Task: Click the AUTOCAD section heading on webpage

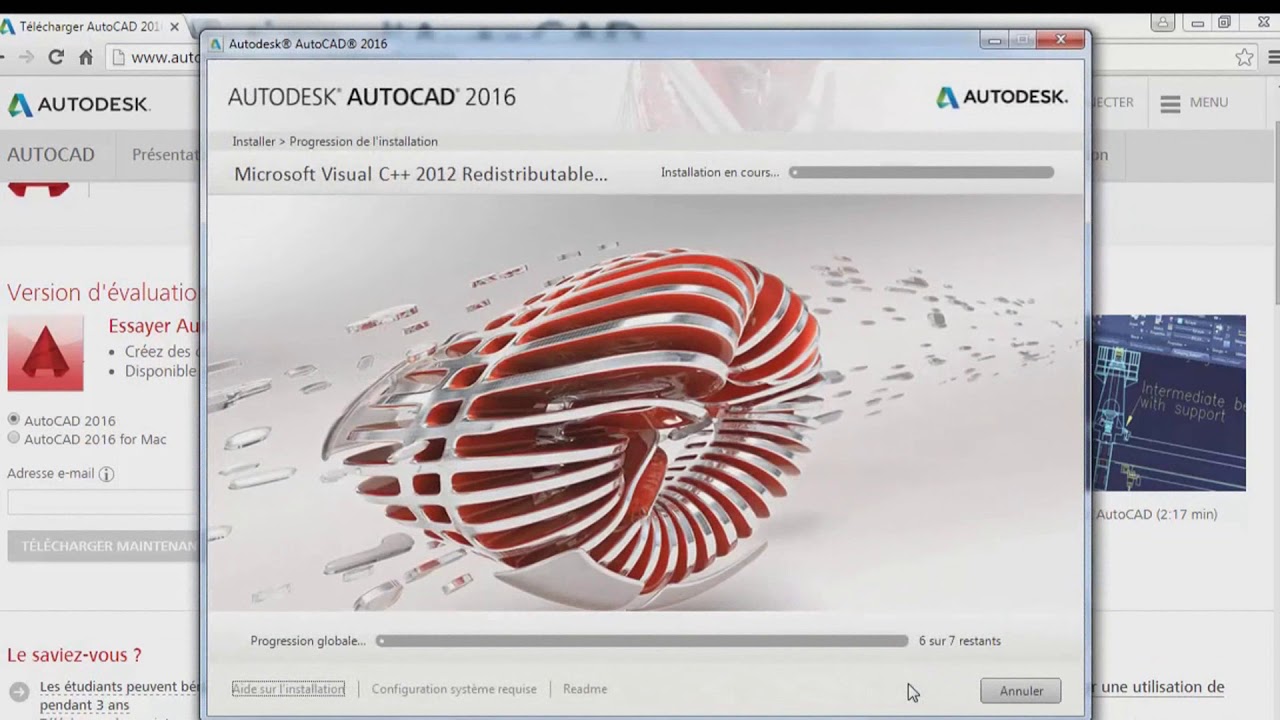Action: coord(51,155)
